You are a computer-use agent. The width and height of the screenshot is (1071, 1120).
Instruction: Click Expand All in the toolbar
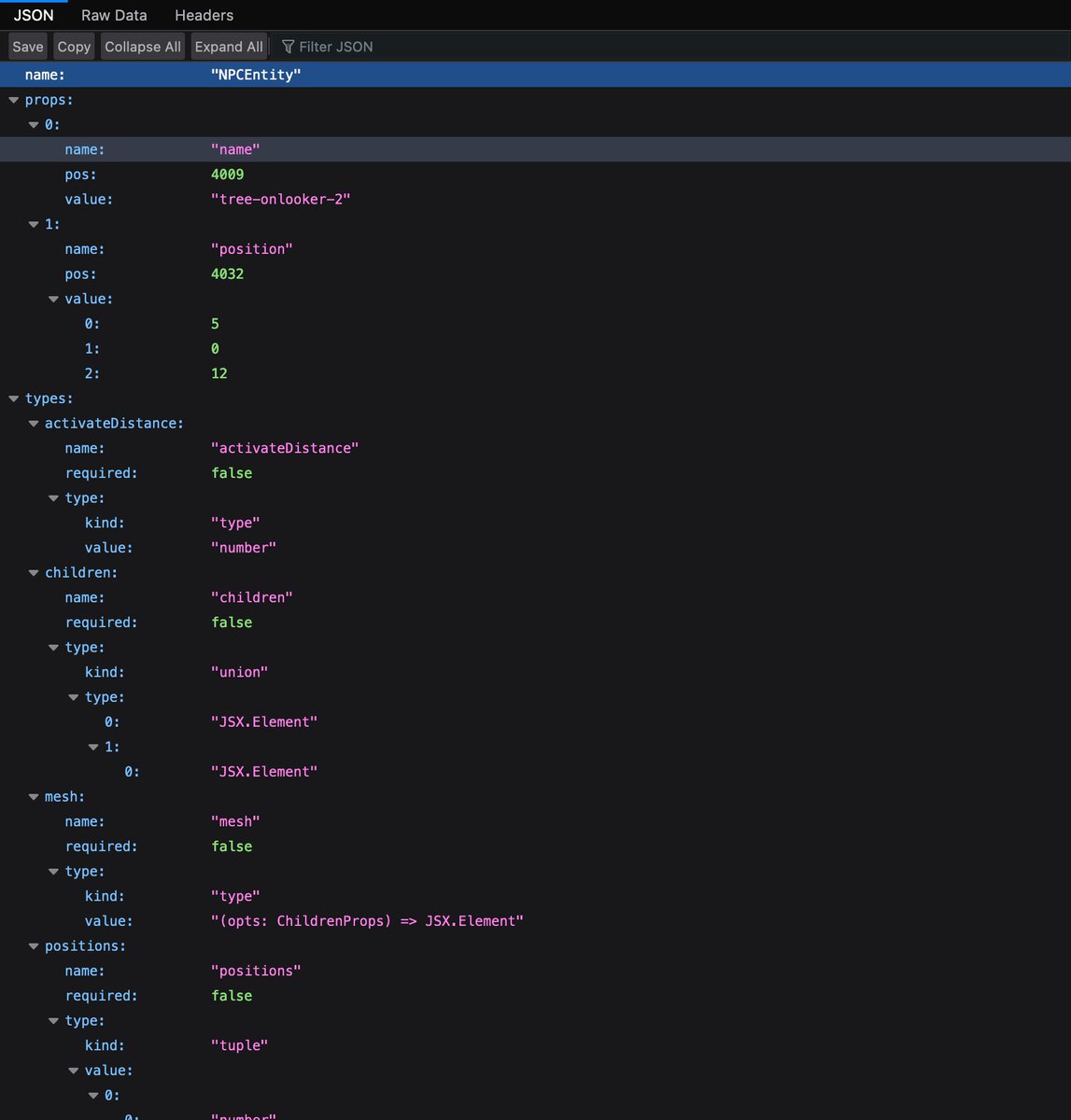click(229, 47)
